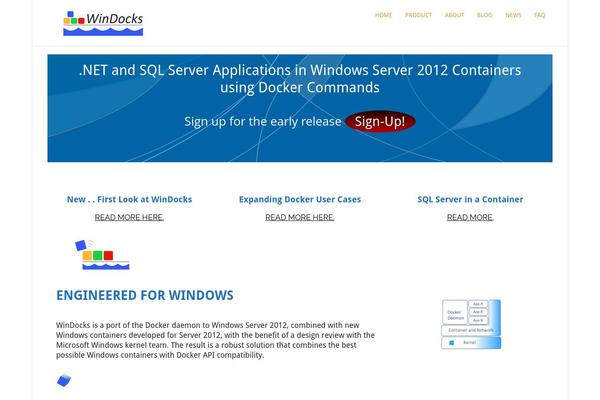
Task: Click the banner headline about .NET and SQL Server
Action: [300, 79]
